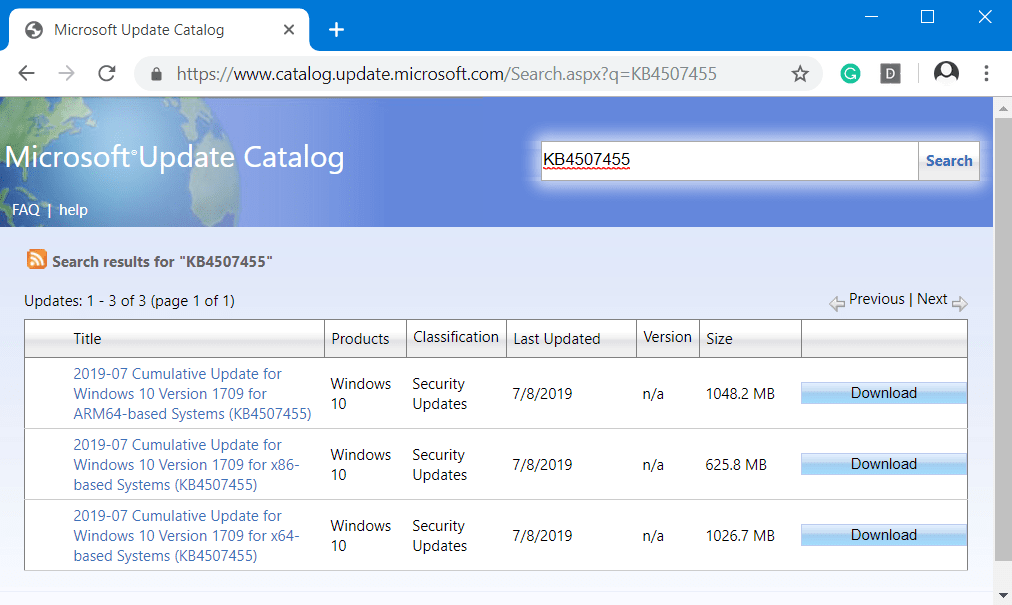Click Security Updates in the x86 row
The image size is (1012, 605).
(440, 464)
